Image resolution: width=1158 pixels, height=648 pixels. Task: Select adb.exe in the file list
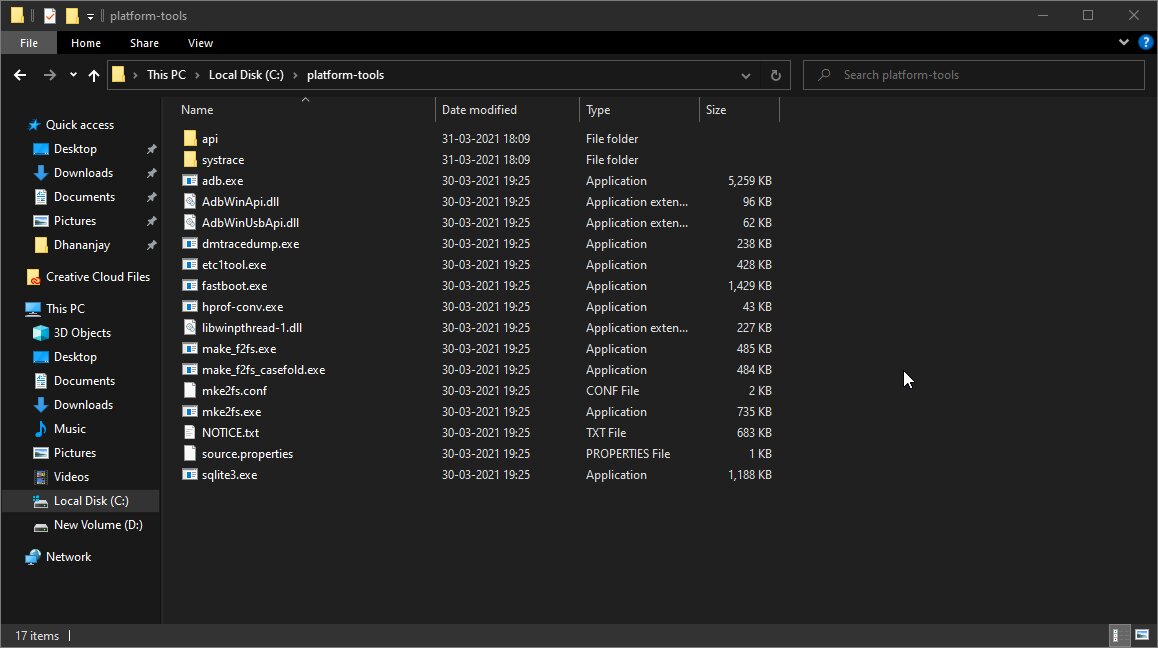coord(220,180)
